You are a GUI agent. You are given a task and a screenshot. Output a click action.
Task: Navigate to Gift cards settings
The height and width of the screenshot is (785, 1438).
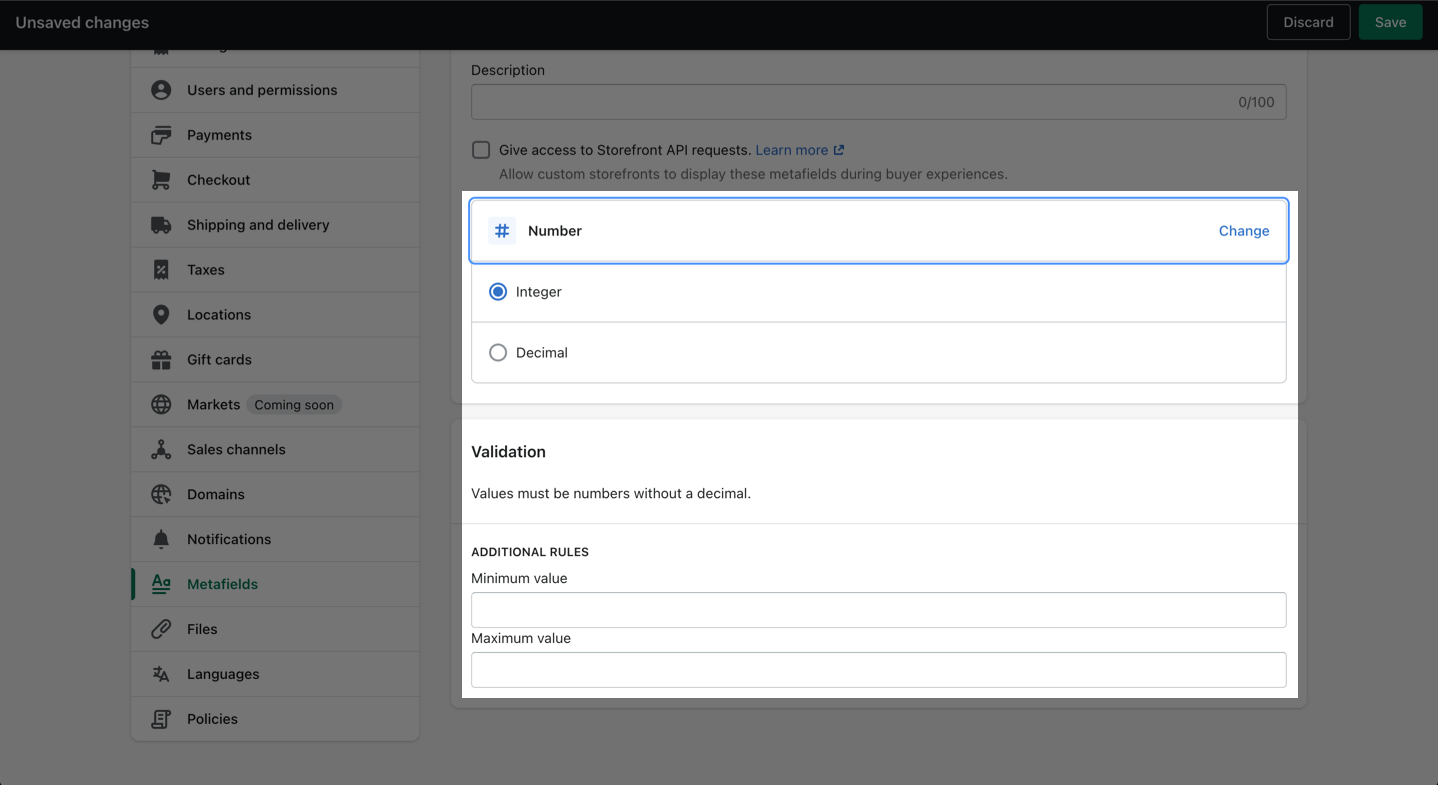click(275, 360)
